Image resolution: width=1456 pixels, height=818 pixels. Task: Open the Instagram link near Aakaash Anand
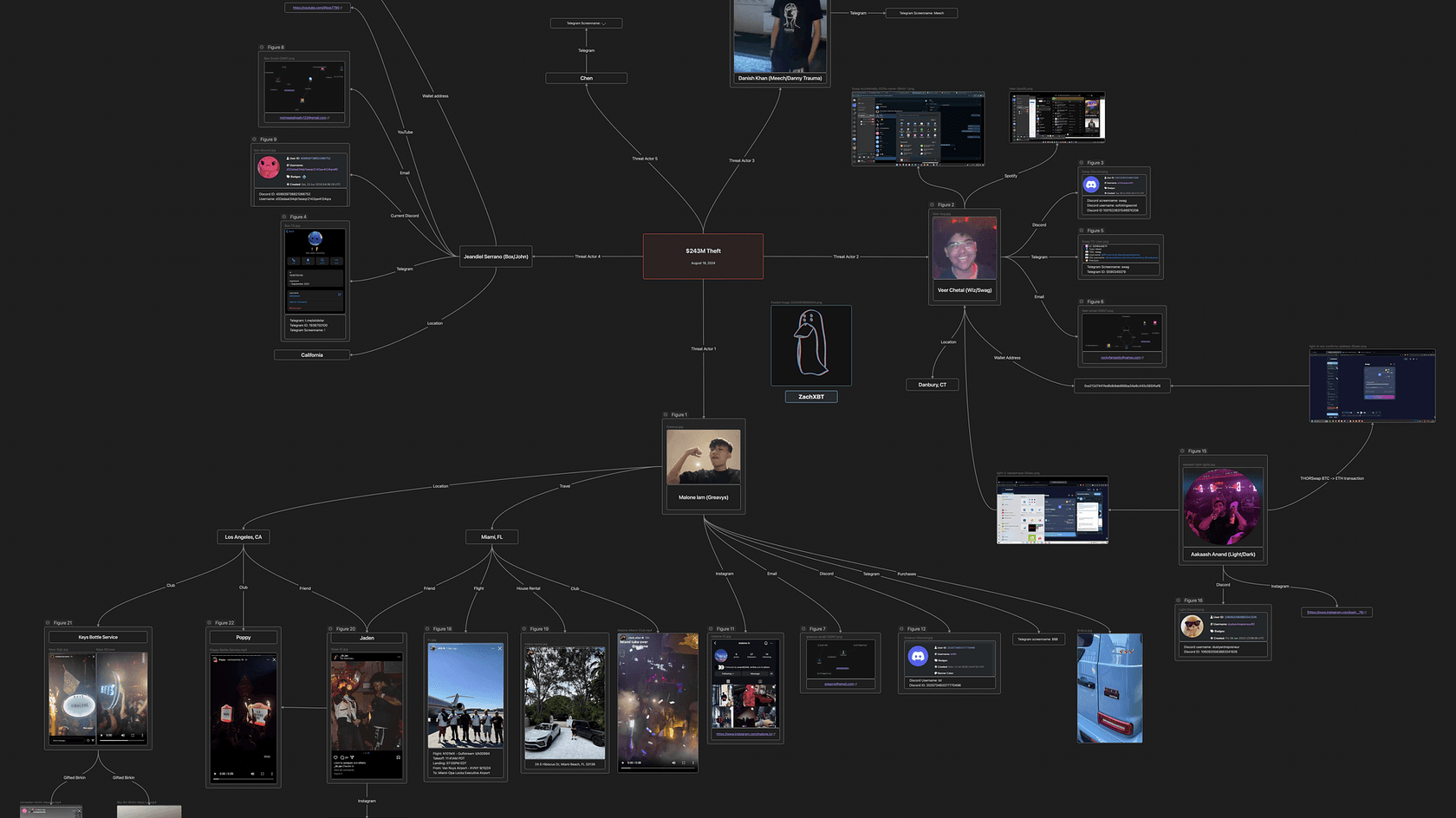coord(1336,613)
